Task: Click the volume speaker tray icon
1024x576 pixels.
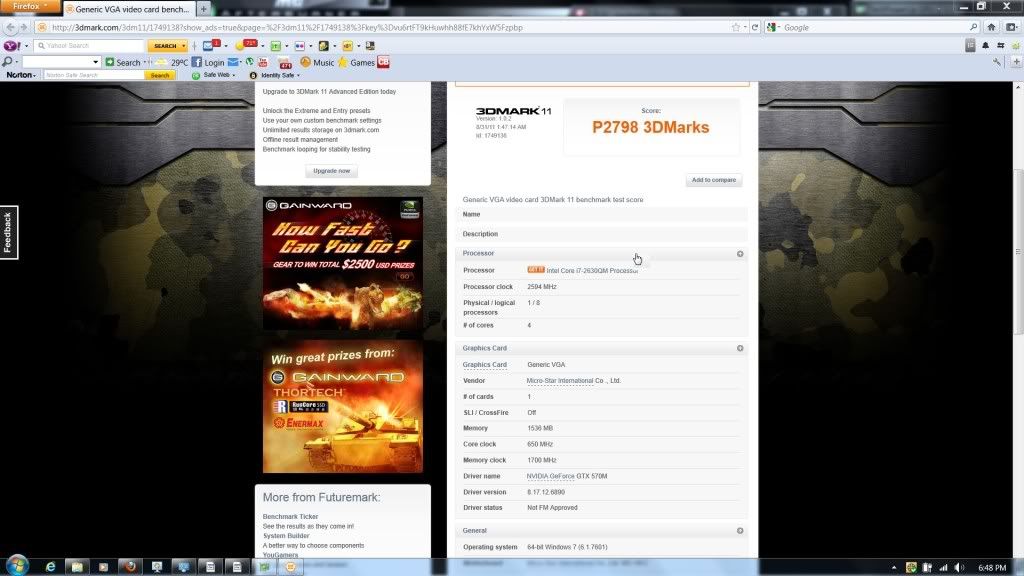Action: [959, 568]
